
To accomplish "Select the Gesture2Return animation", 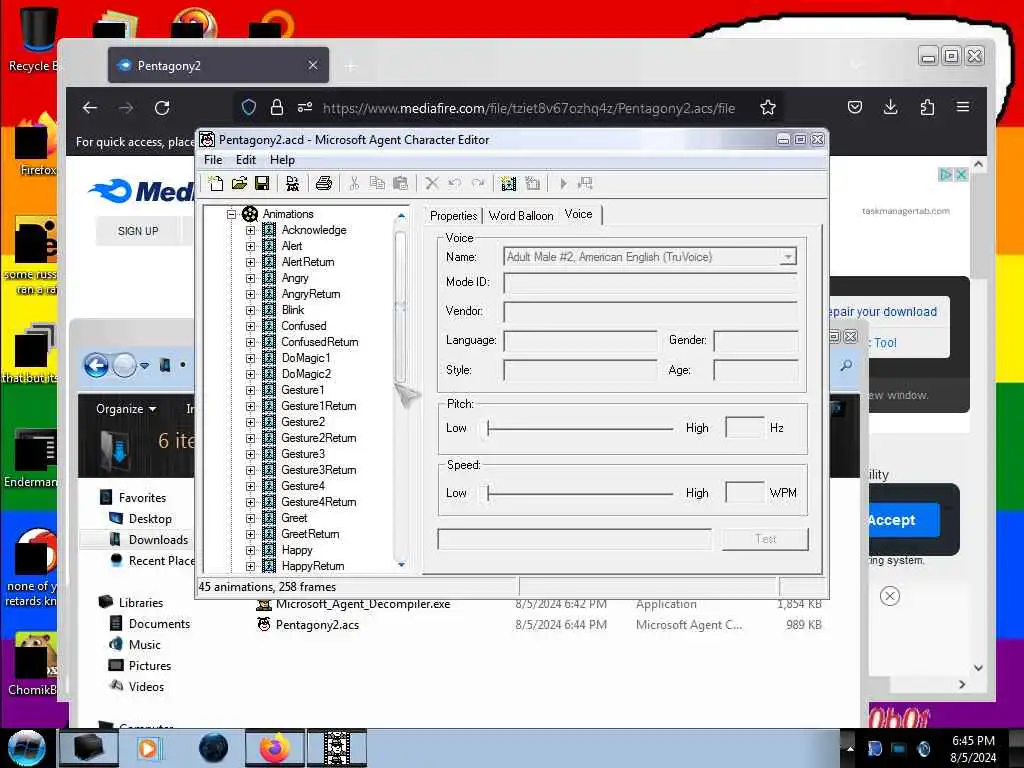I will click(x=319, y=438).
